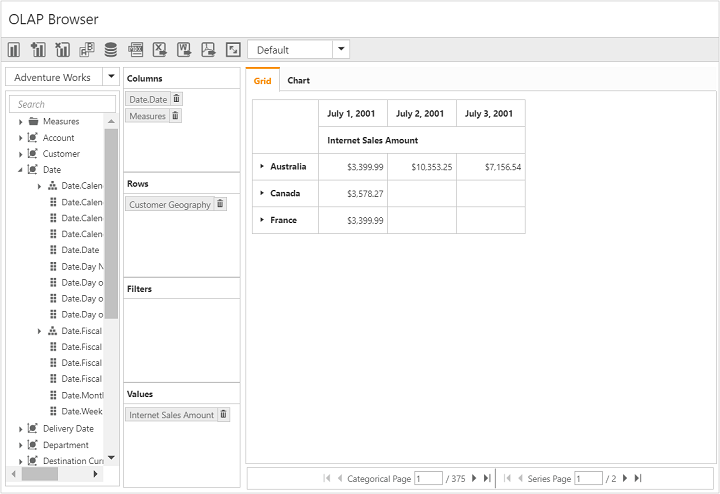Export the grid to Excel
This screenshot has width=720, height=494.
click(x=159, y=50)
